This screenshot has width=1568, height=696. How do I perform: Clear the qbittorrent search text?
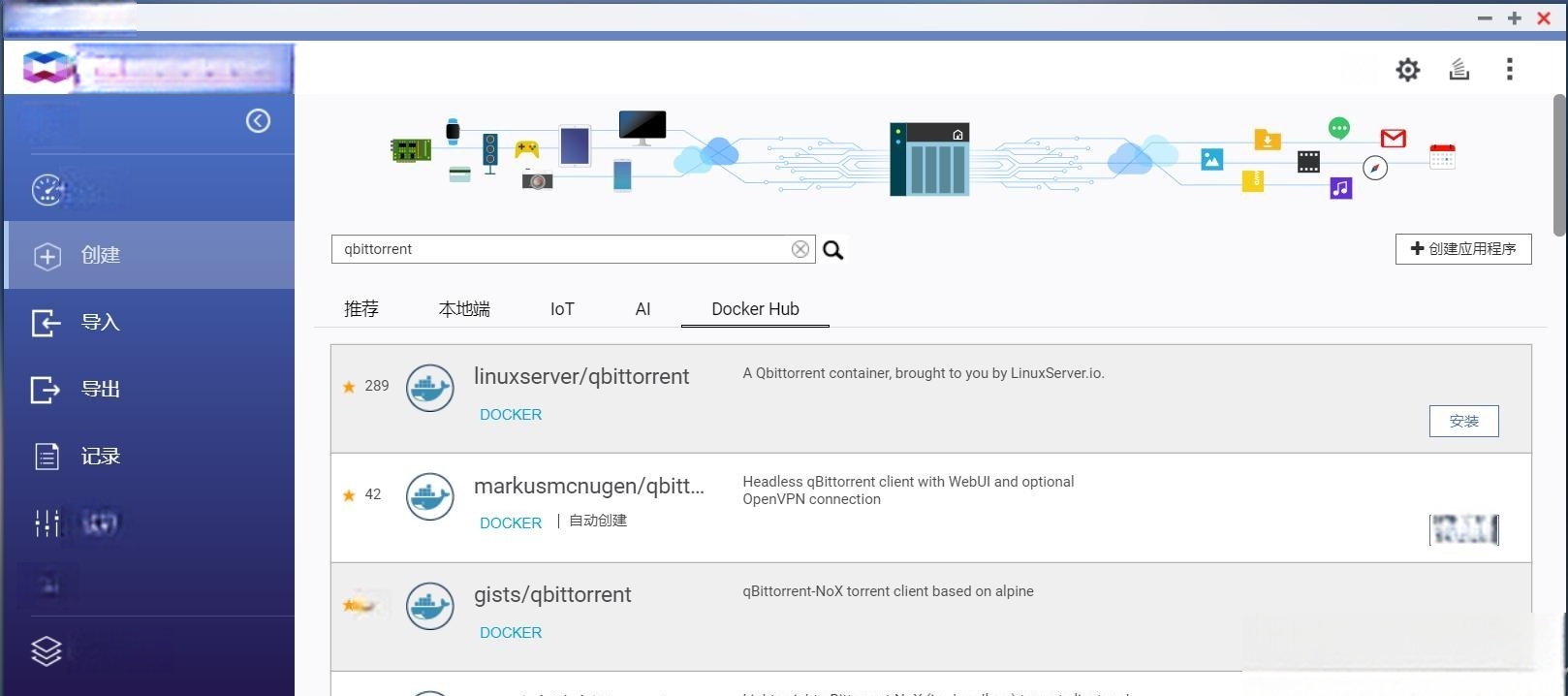[800, 249]
